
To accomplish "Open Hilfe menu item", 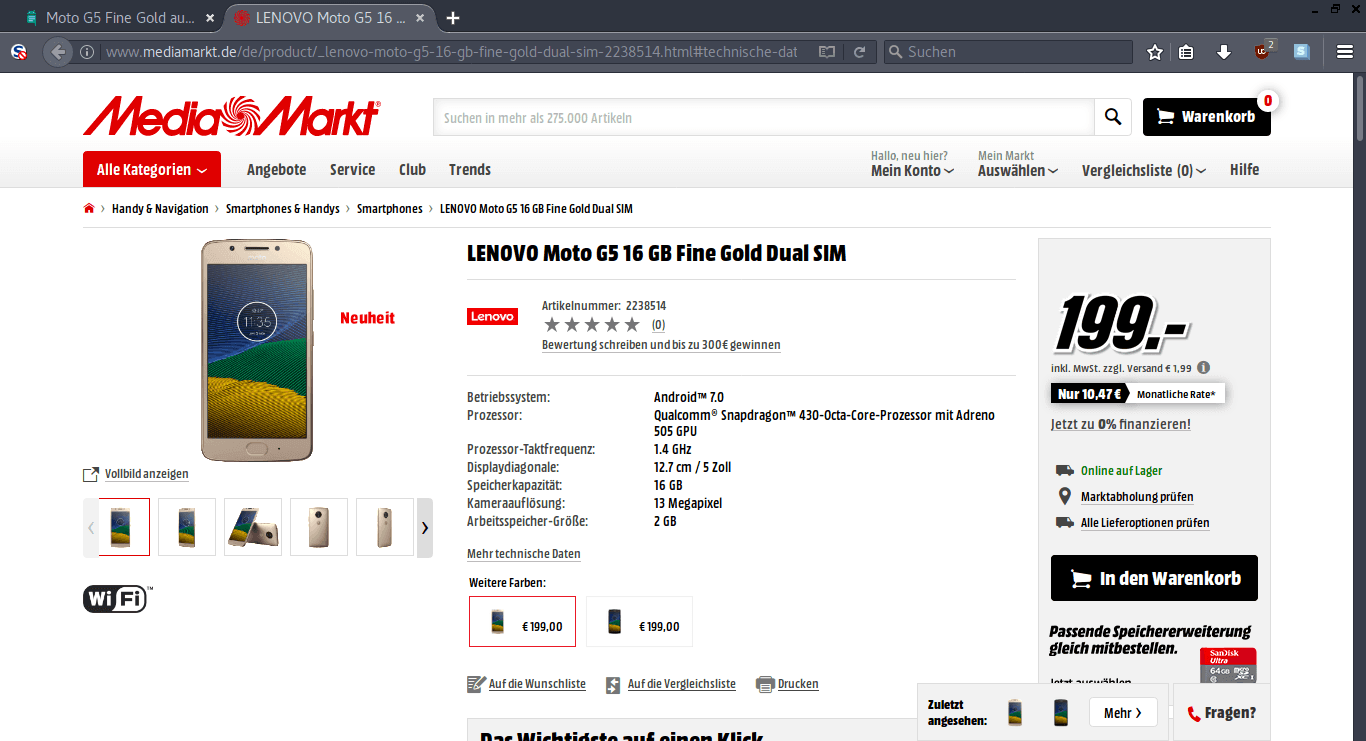I will (1244, 170).
